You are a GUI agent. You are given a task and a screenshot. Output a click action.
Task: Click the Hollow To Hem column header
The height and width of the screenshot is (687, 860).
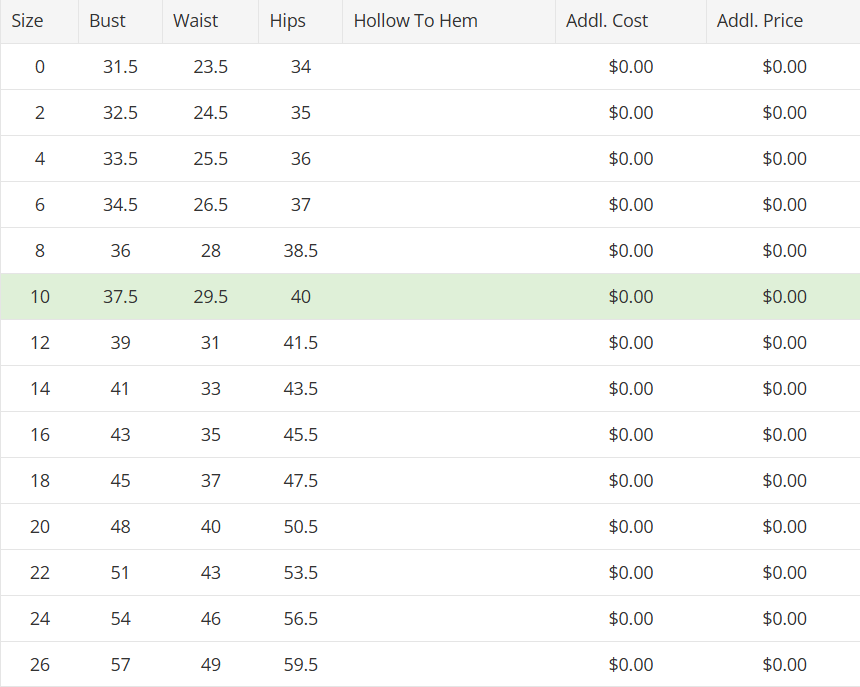click(449, 21)
